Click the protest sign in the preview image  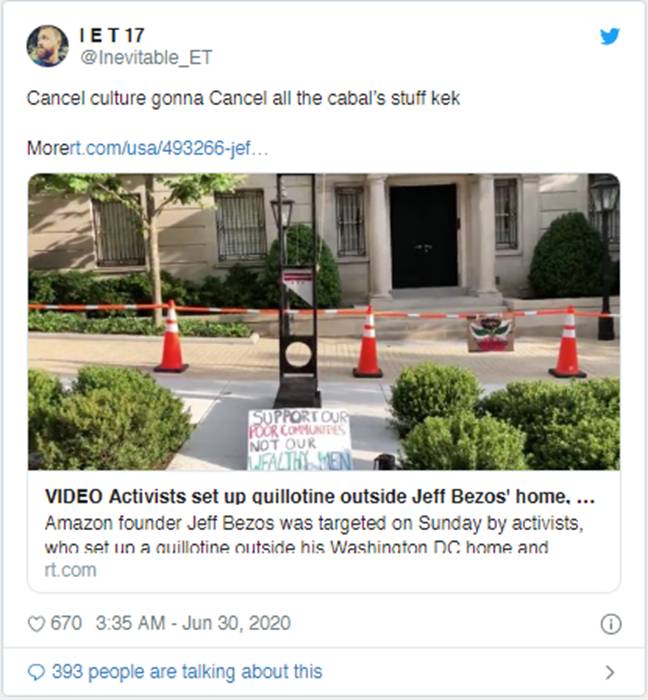point(299,440)
